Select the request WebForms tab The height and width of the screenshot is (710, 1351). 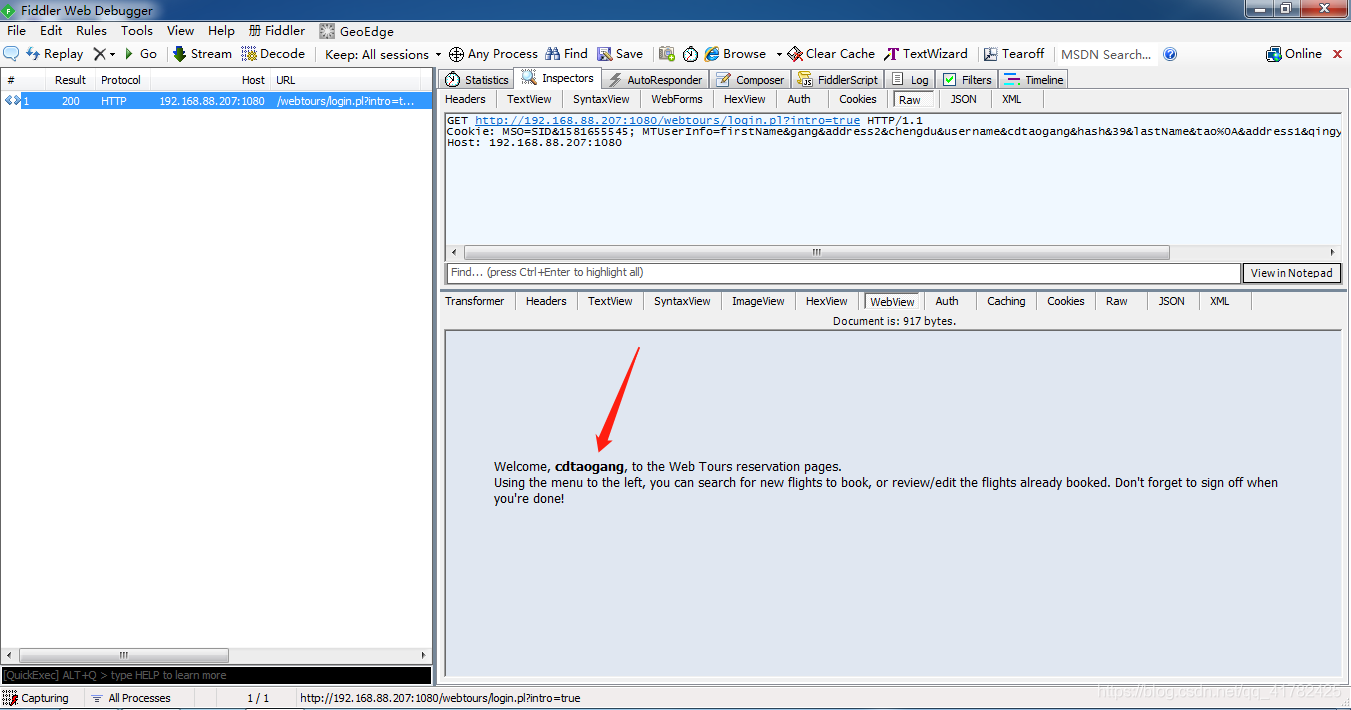tap(677, 99)
